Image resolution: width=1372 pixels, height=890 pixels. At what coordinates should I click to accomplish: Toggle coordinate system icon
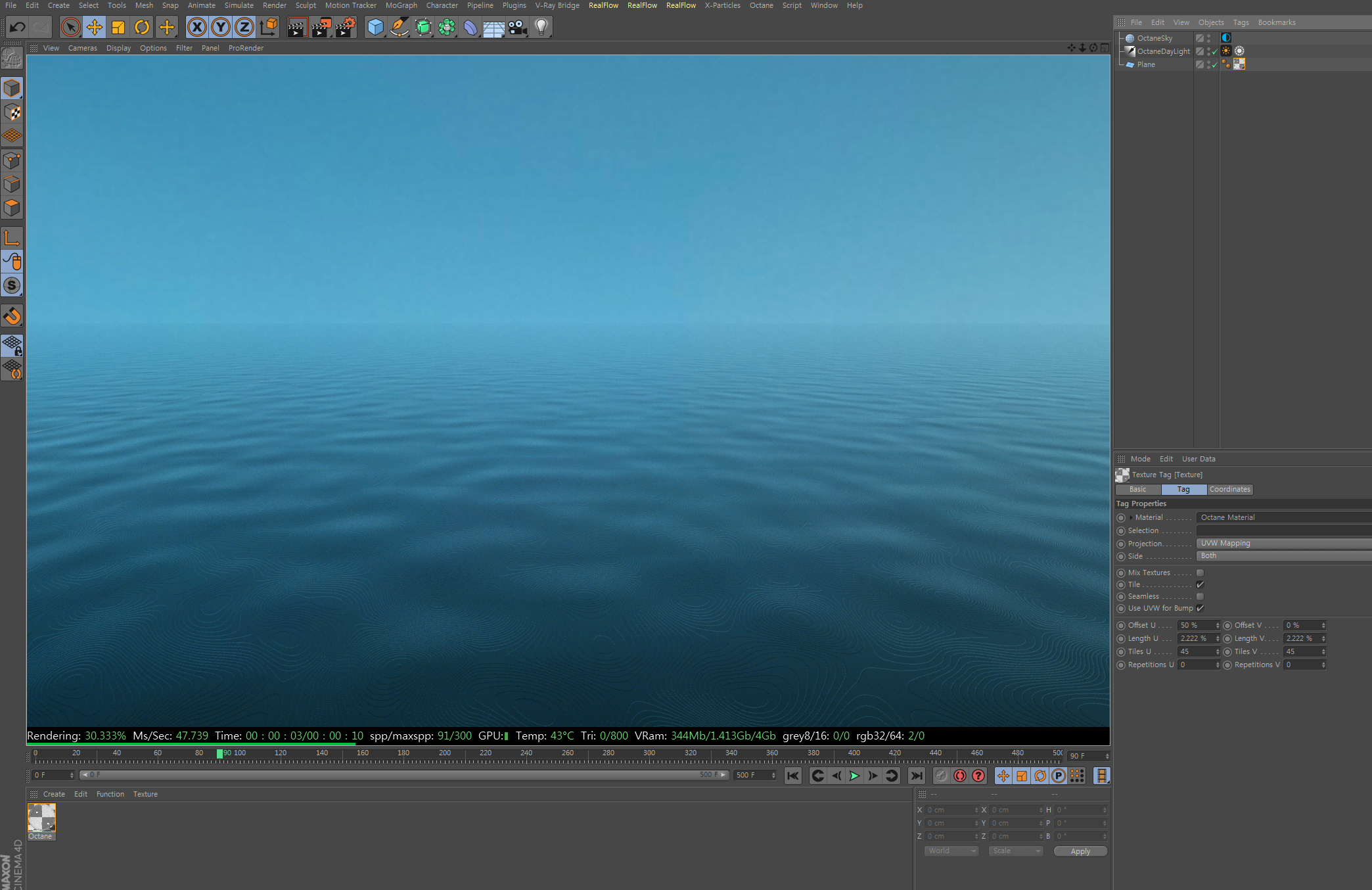pos(269,27)
